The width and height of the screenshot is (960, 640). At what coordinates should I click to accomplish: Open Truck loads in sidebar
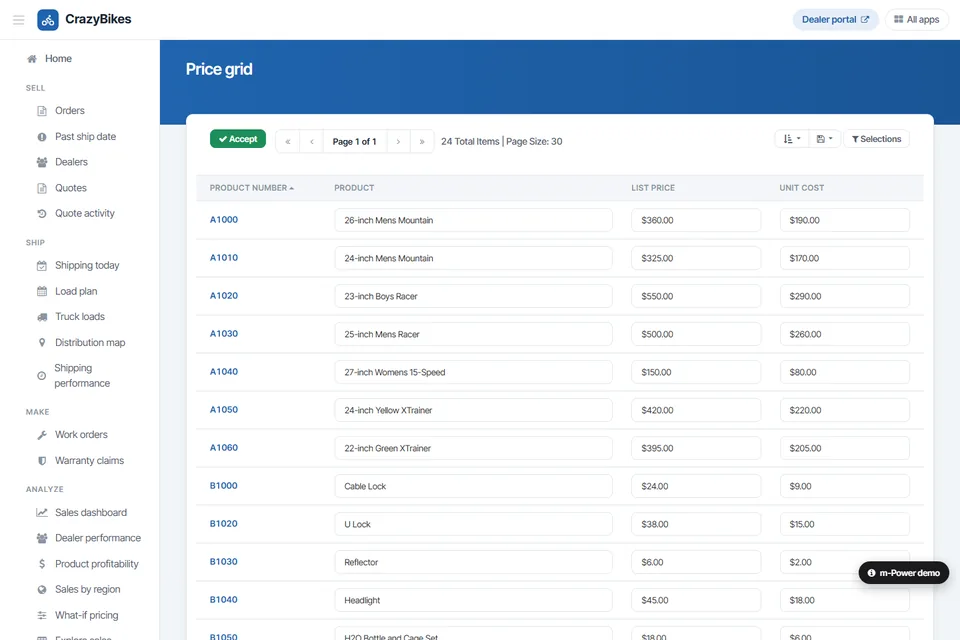(x=80, y=317)
